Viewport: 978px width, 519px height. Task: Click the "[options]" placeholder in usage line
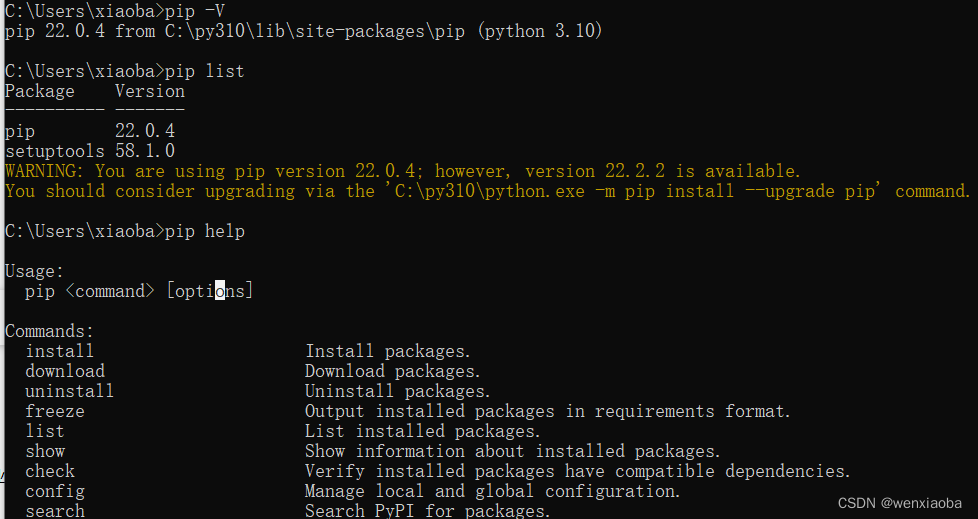tap(210, 291)
